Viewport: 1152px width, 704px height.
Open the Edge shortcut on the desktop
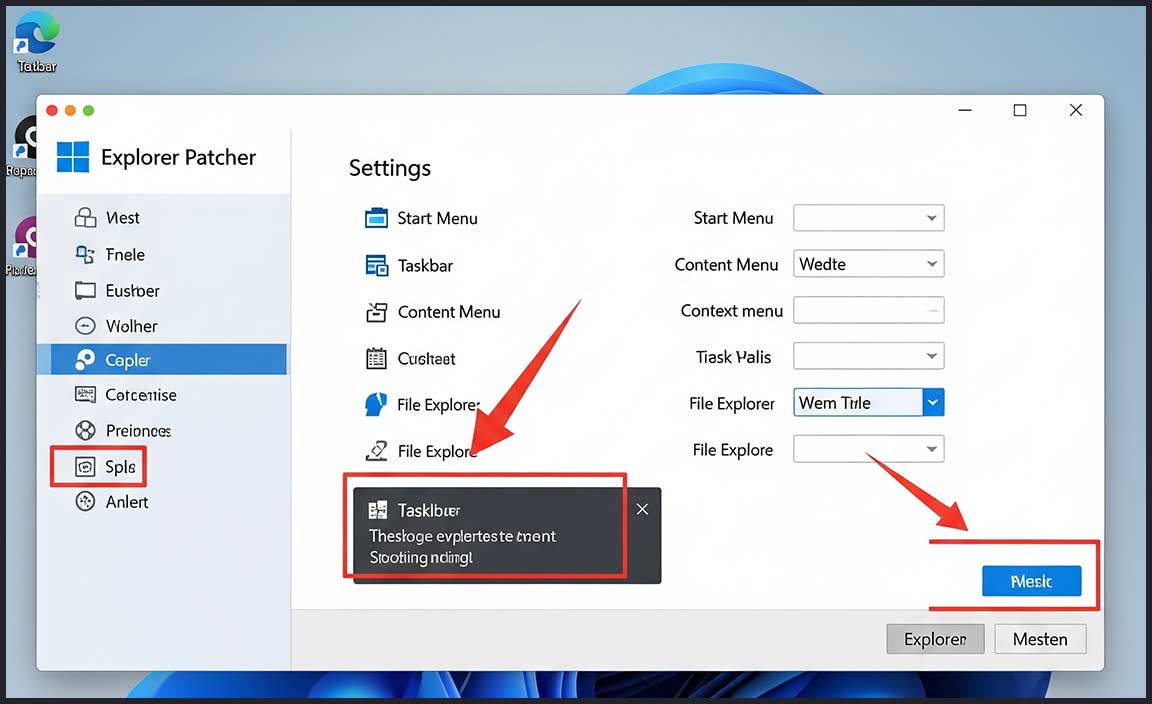[37, 36]
